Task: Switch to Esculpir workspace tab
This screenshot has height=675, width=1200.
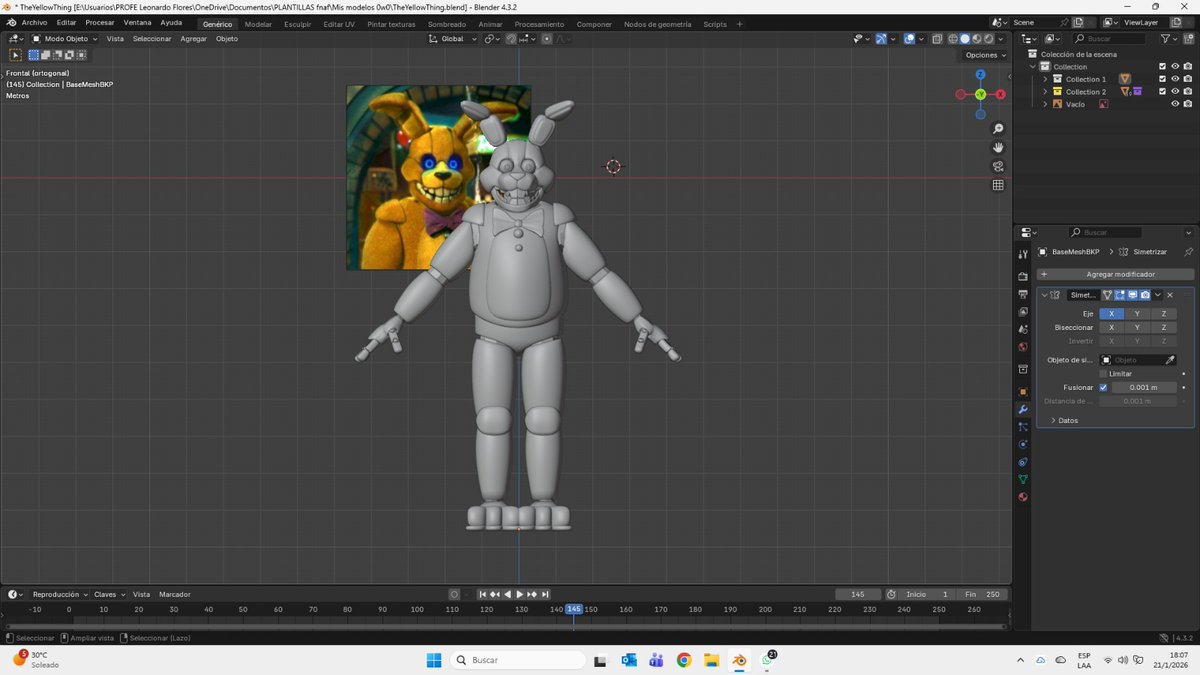Action: [297, 24]
